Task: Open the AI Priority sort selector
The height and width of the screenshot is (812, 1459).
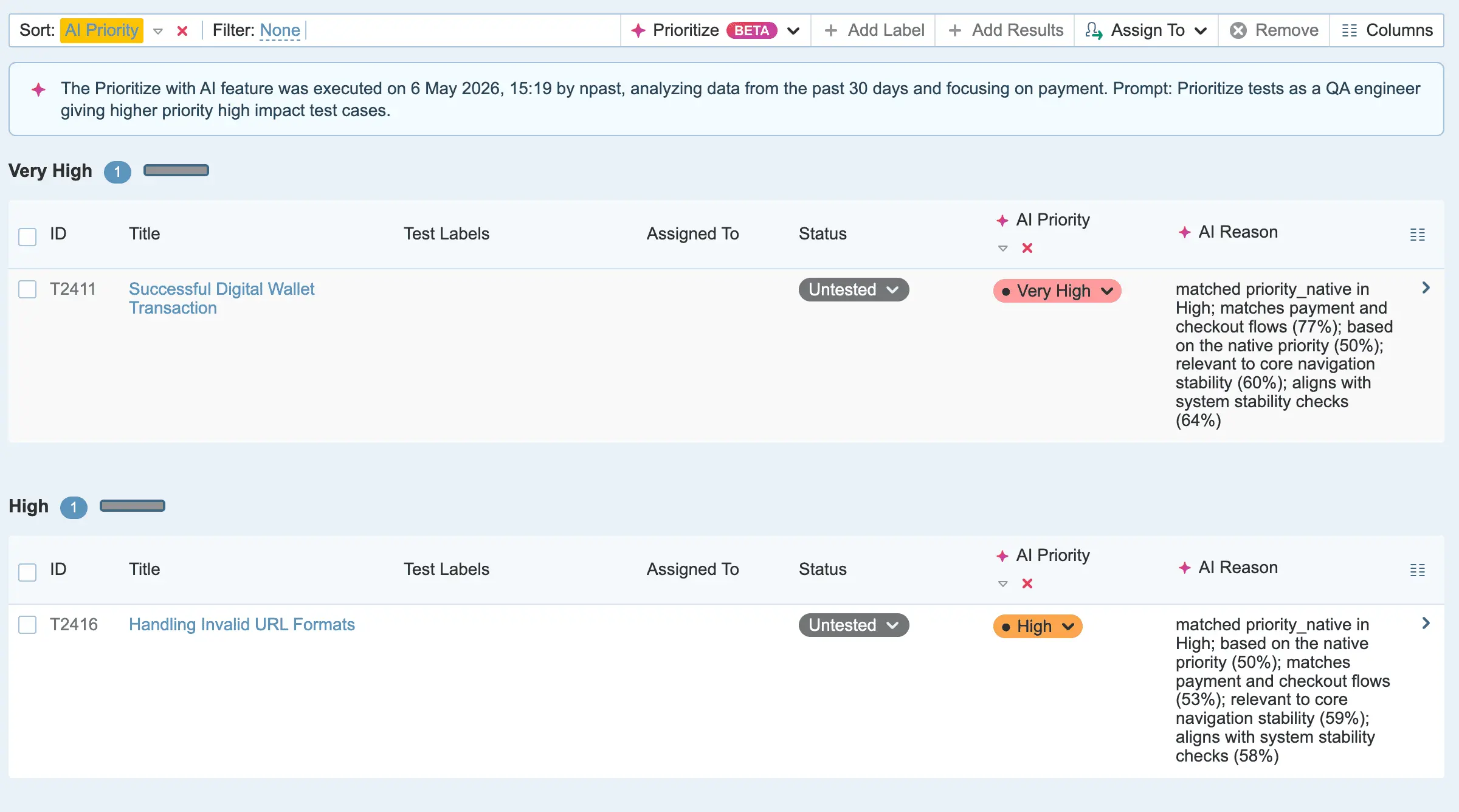Action: (102, 30)
